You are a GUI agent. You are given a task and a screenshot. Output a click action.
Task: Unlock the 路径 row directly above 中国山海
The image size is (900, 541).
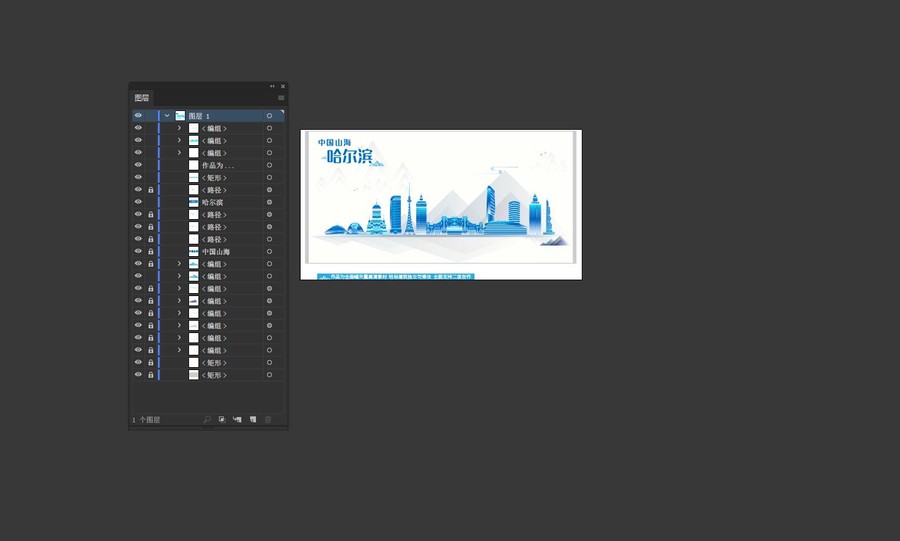coord(151,239)
